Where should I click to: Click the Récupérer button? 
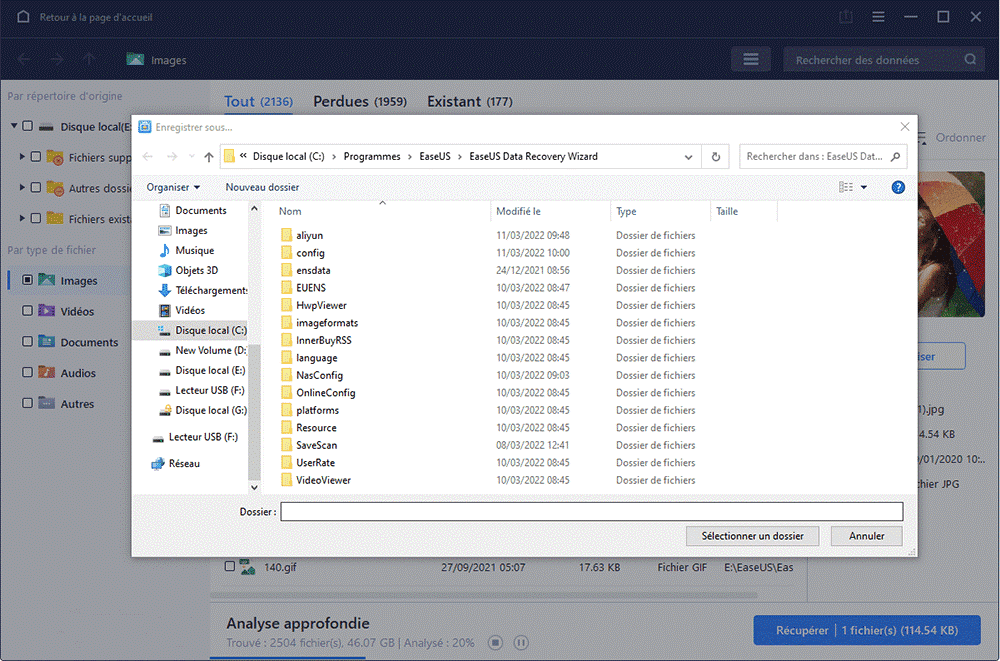coord(867,630)
